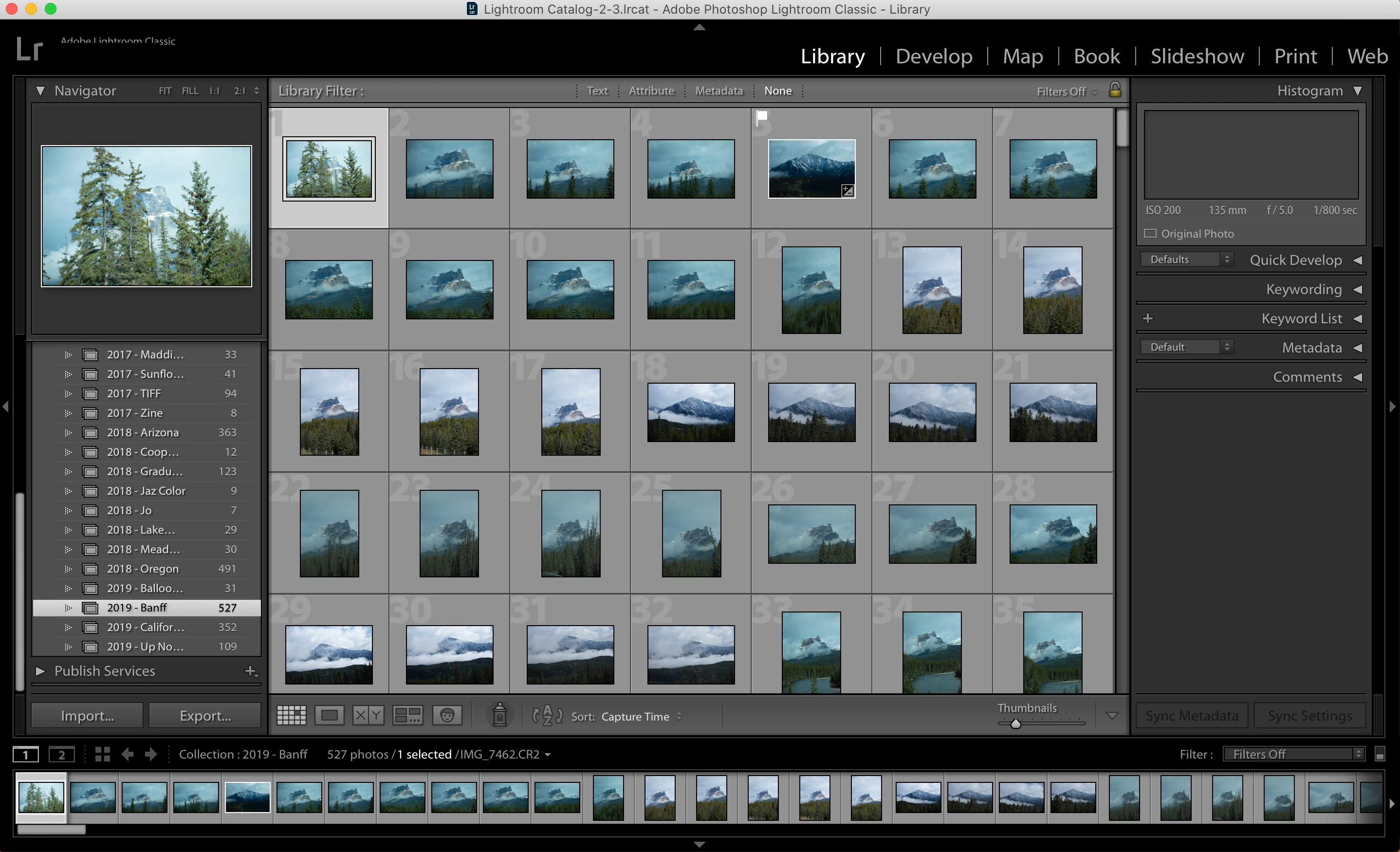The height and width of the screenshot is (852, 1400).
Task: Select the Metadata library filter tab
Action: click(x=719, y=91)
